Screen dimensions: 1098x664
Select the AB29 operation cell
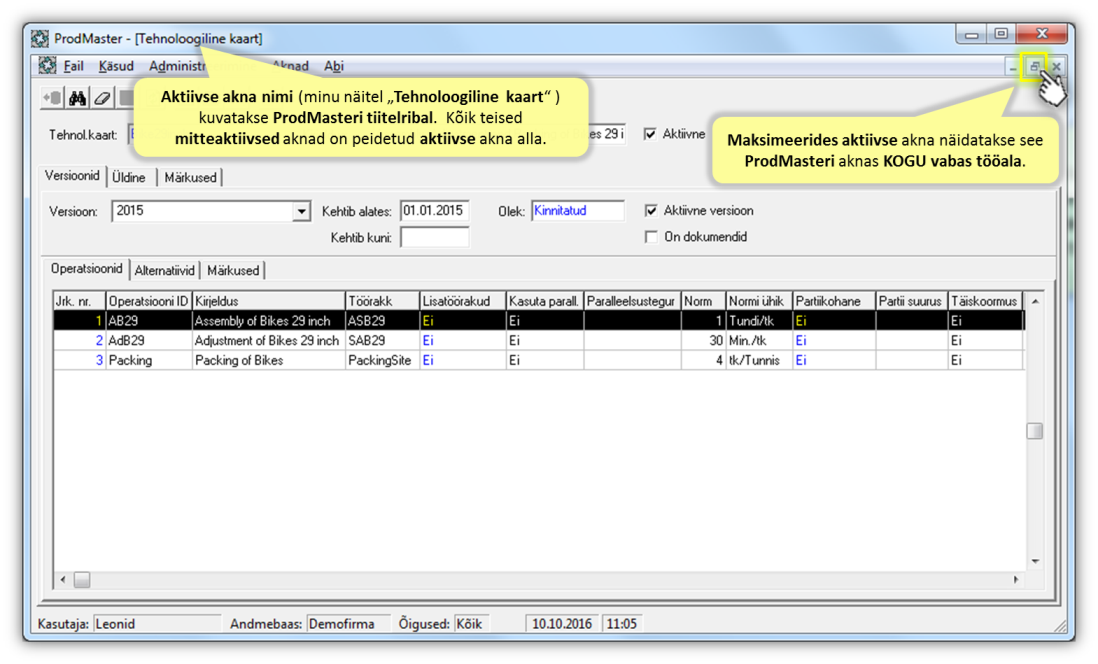coord(148,321)
